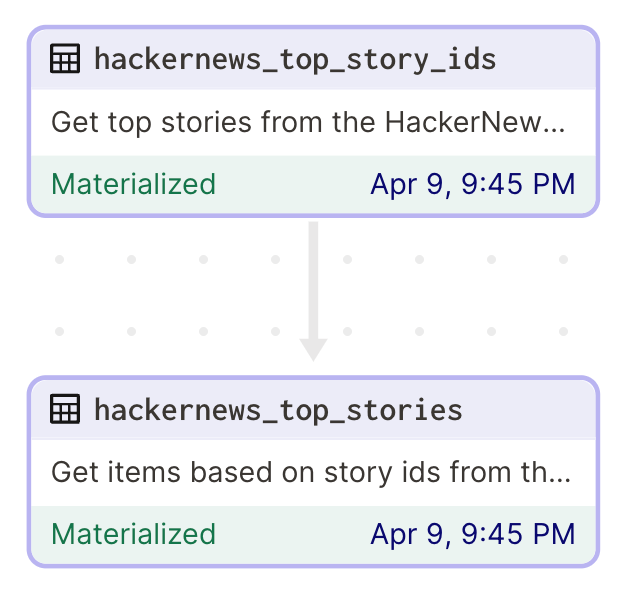Click the table icon beside hackernews_top_stories

[65, 409]
